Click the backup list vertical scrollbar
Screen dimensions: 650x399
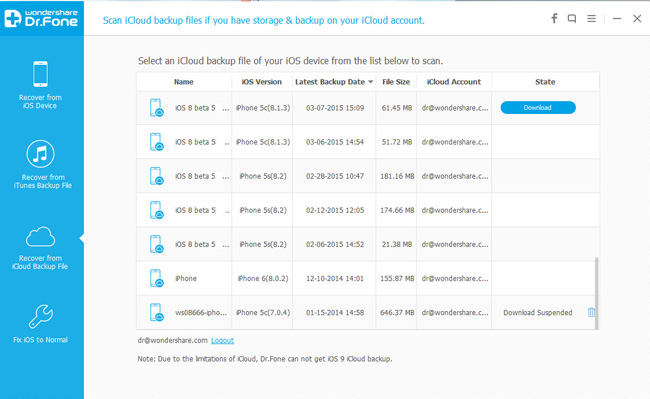[x=597, y=293]
